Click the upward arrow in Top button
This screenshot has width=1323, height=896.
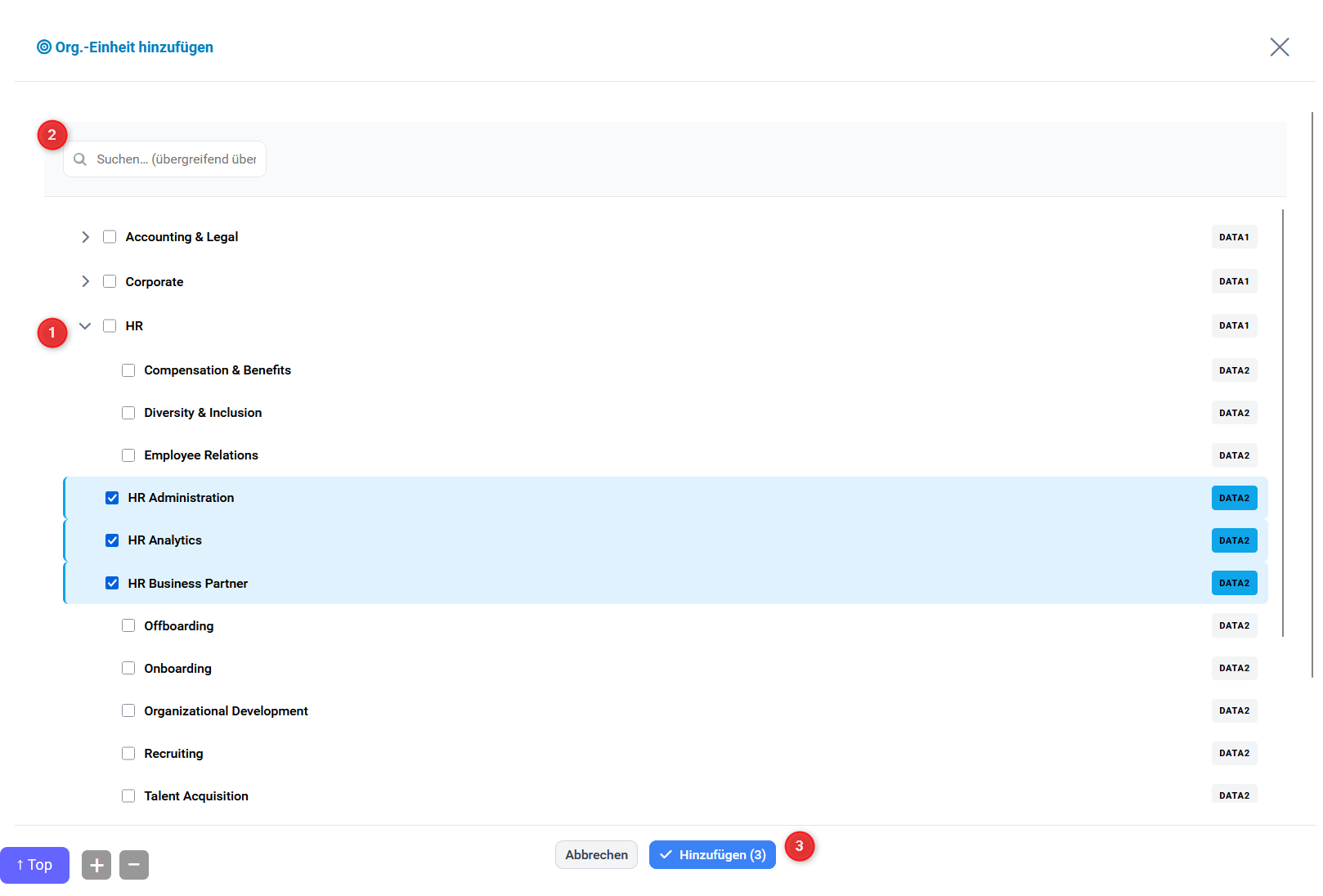click(20, 865)
